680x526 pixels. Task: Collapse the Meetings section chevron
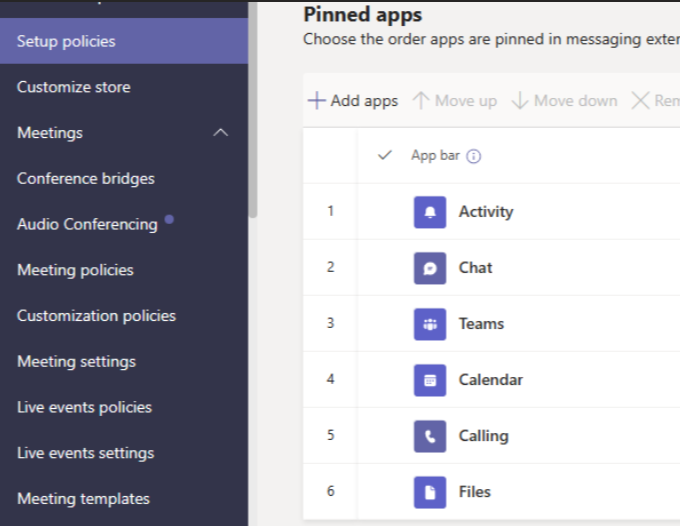click(x=220, y=133)
